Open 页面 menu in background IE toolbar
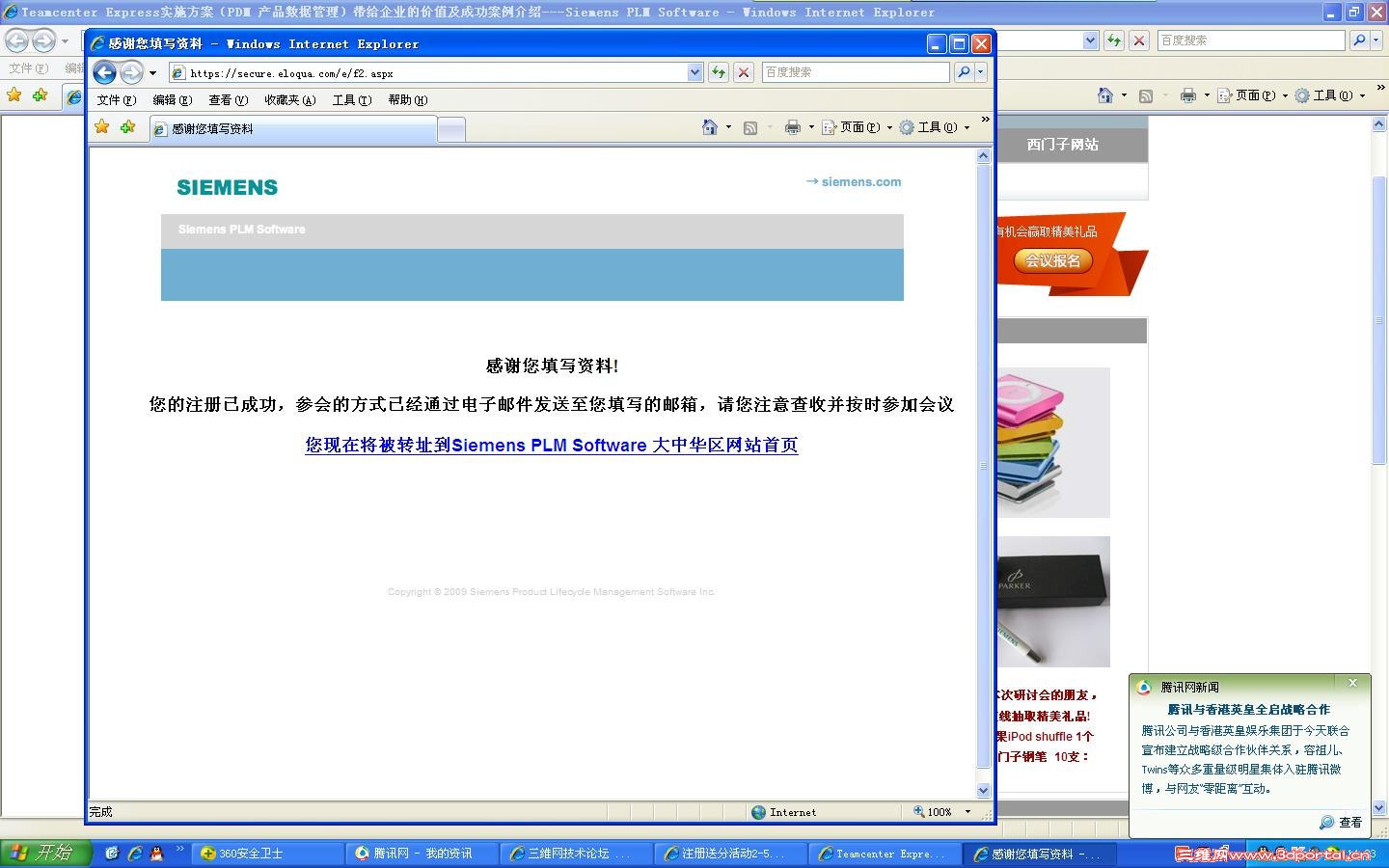The image size is (1389, 868). click(1252, 95)
